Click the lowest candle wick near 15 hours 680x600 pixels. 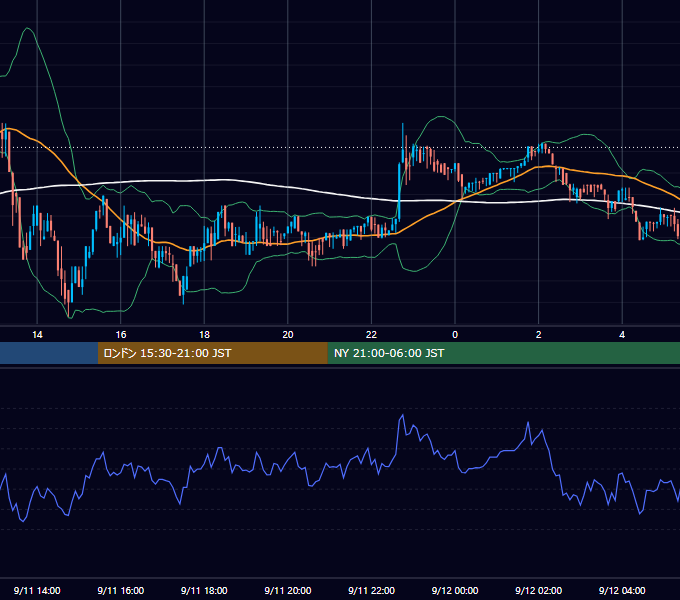pyautogui.click(x=69, y=310)
